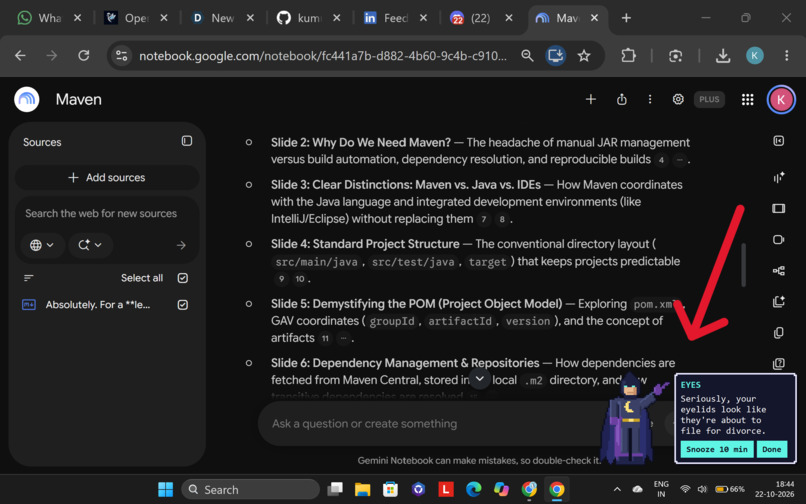Click the chat vertical scrollbar
Screen dimensions: 806x504
[743, 265]
